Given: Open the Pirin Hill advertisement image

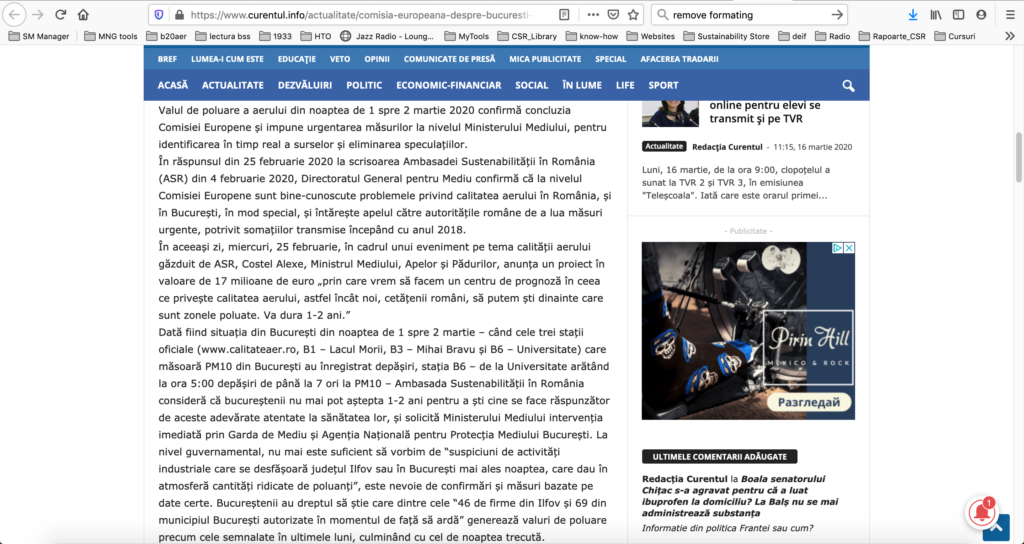Looking at the screenshot, I should pos(748,330).
